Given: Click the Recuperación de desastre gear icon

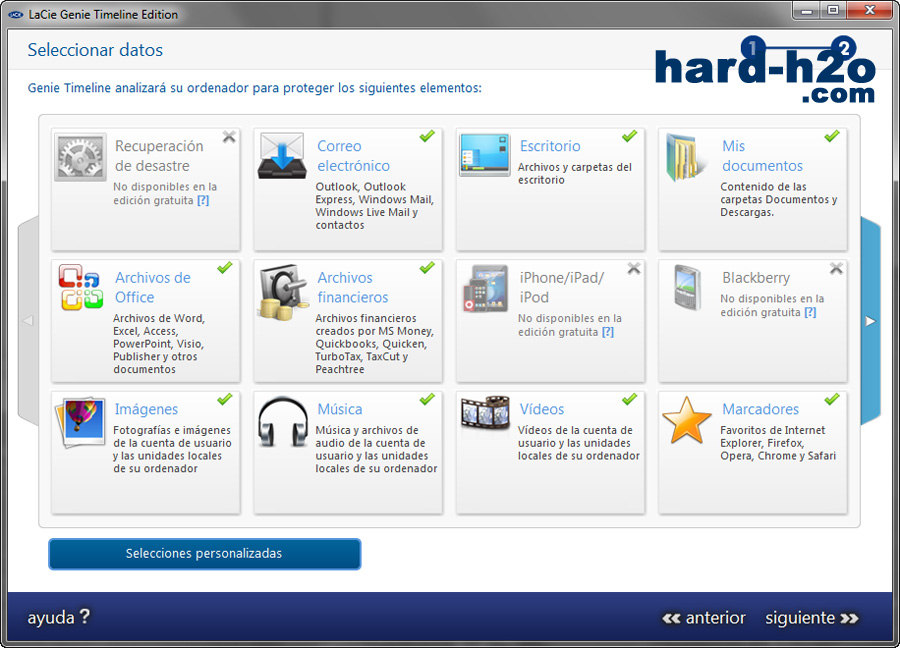Looking at the screenshot, I should pyautogui.click(x=80, y=157).
